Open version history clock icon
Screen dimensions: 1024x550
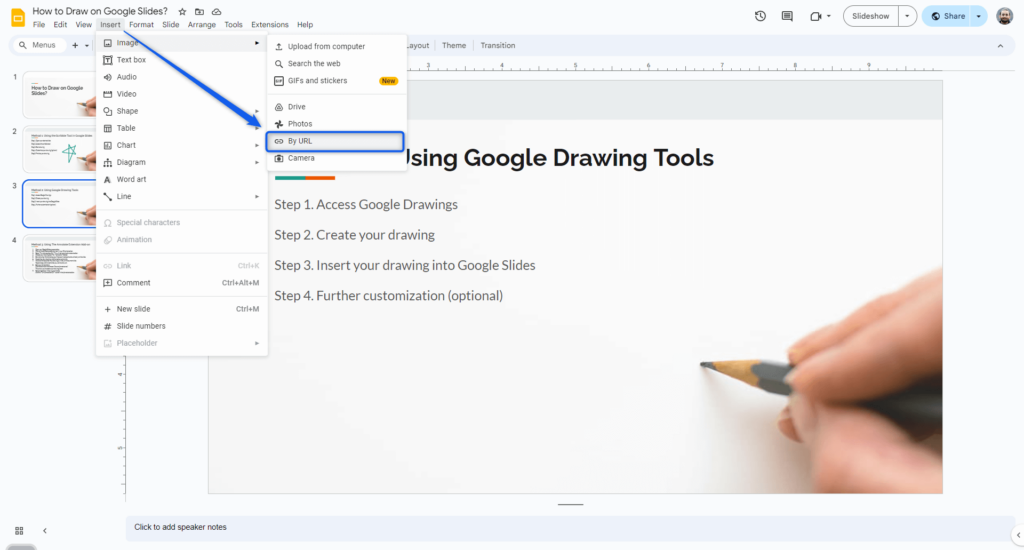tap(760, 16)
